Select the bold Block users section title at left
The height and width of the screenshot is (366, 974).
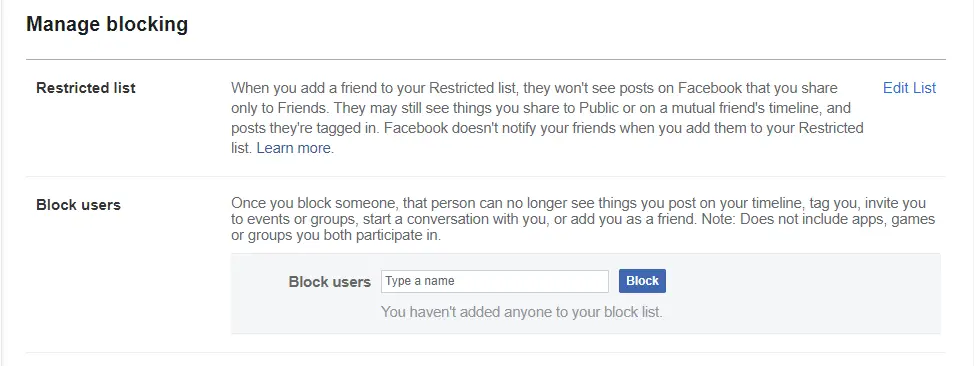(x=78, y=204)
